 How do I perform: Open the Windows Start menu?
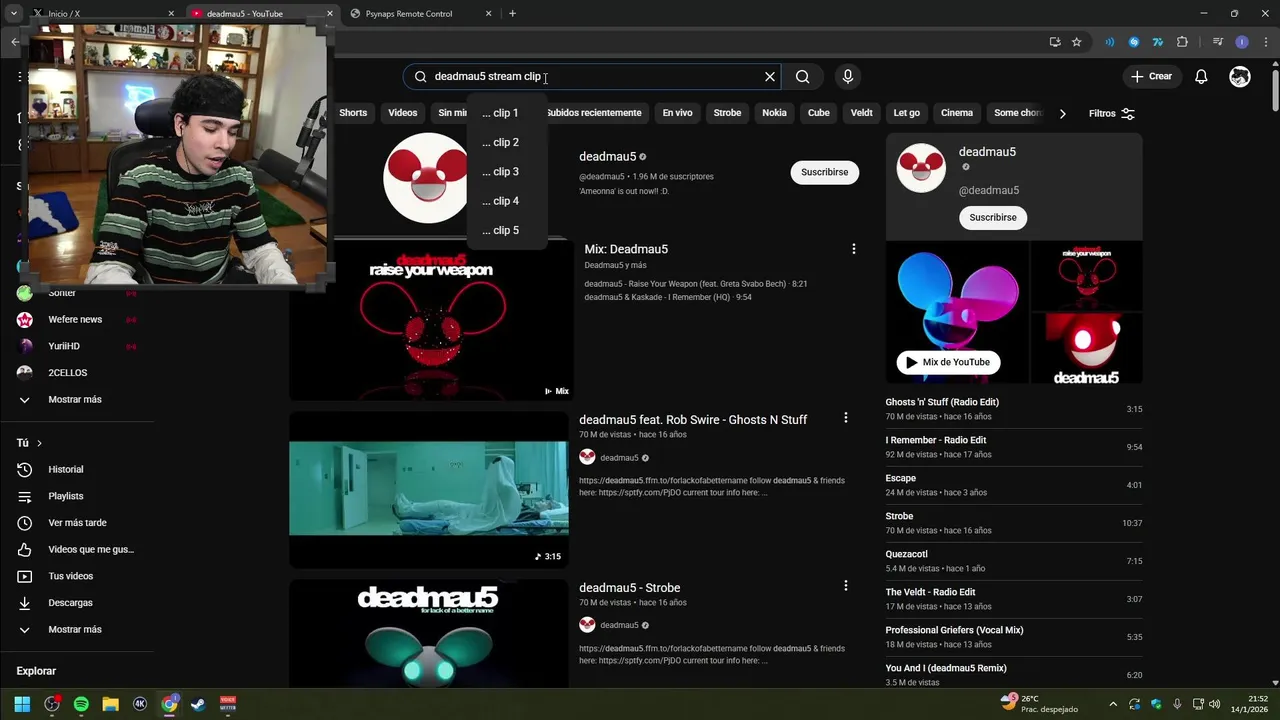click(x=22, y=704)
